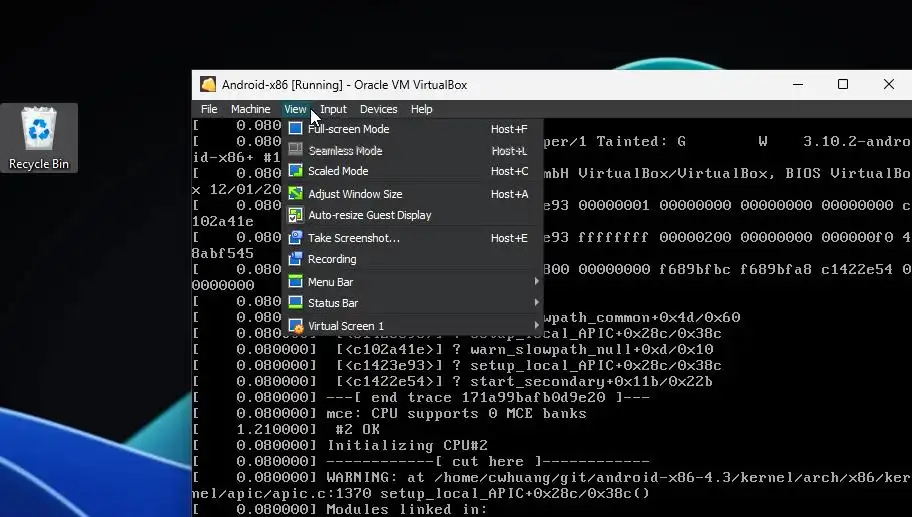Click the 'Modules linked in:' console line
This screenshot has width=912, height=517.
407,509
